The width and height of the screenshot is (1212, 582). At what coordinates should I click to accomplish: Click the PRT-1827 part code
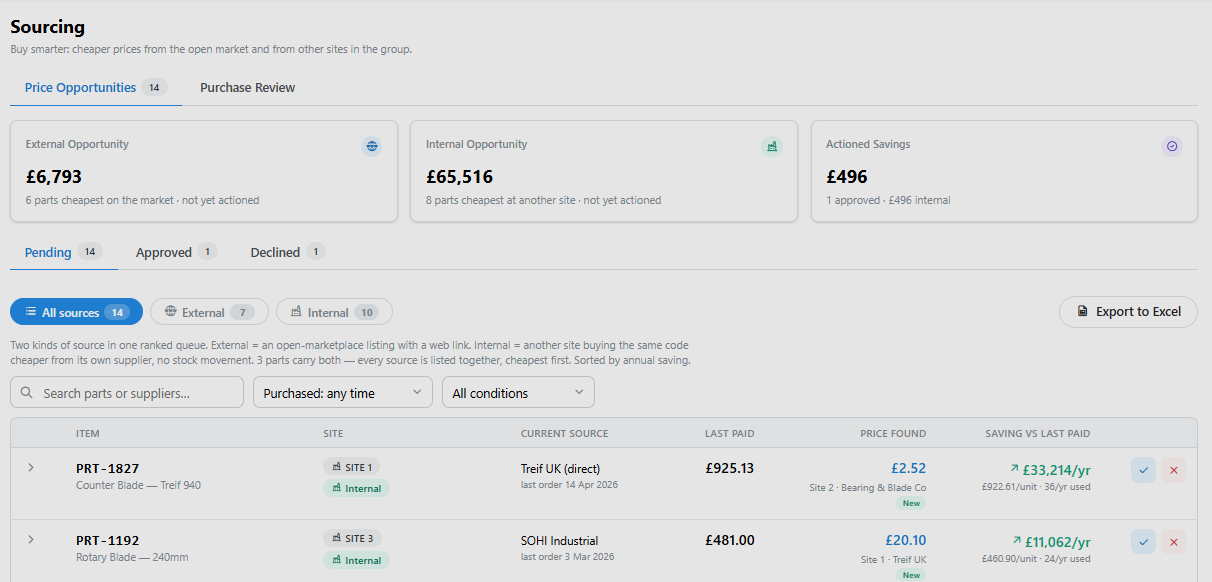pyautogui.click(x=107, y=468)
